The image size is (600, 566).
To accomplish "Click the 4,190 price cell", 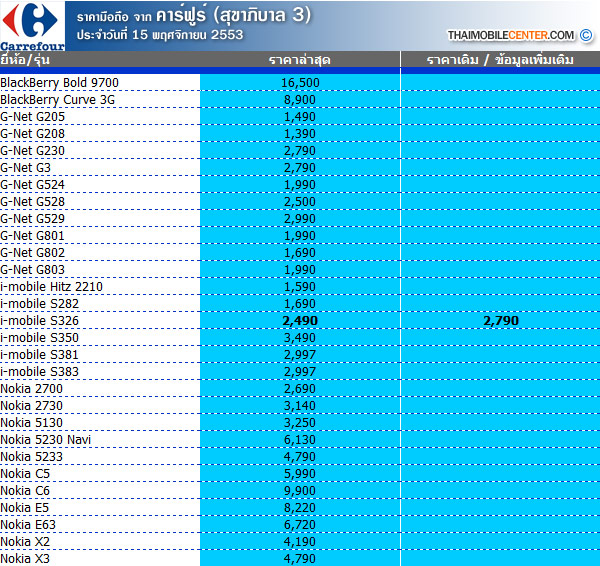I will 300,542.
